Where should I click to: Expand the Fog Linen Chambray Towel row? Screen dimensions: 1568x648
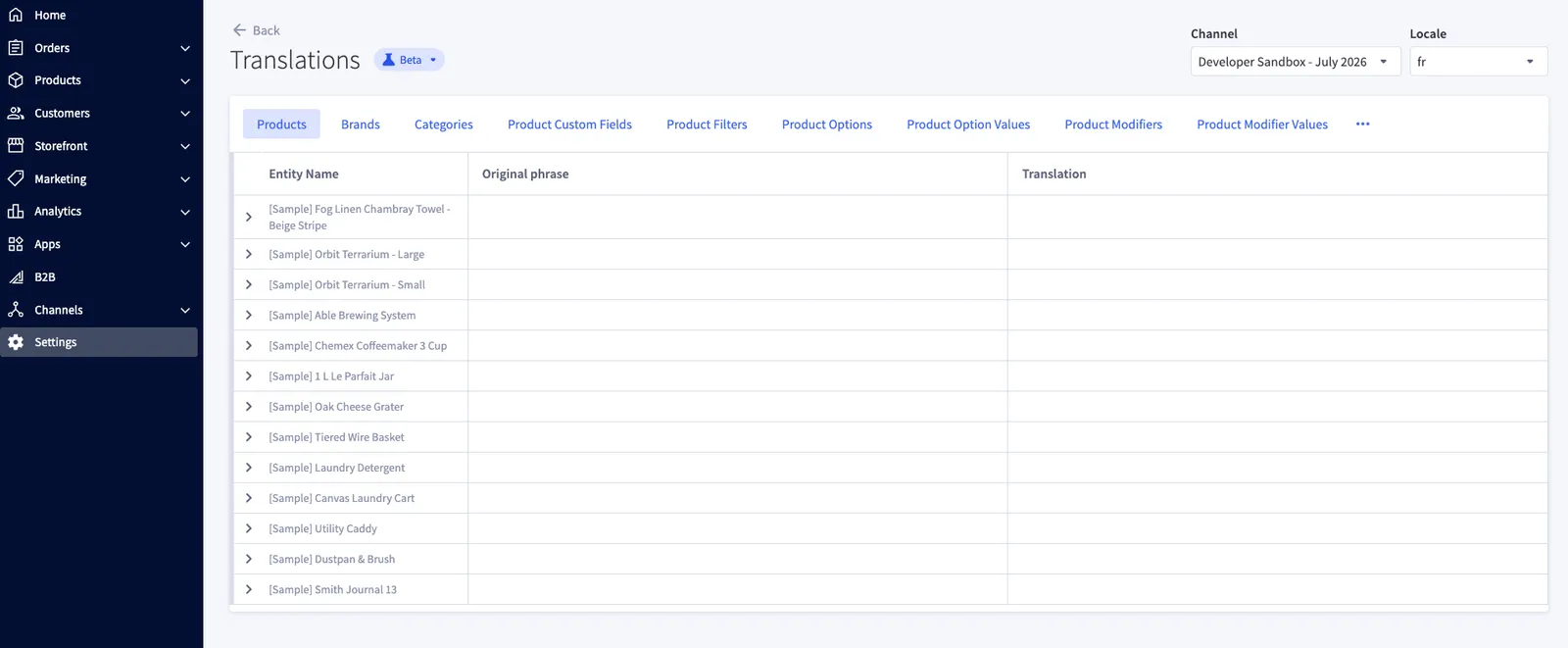(249, 217)
